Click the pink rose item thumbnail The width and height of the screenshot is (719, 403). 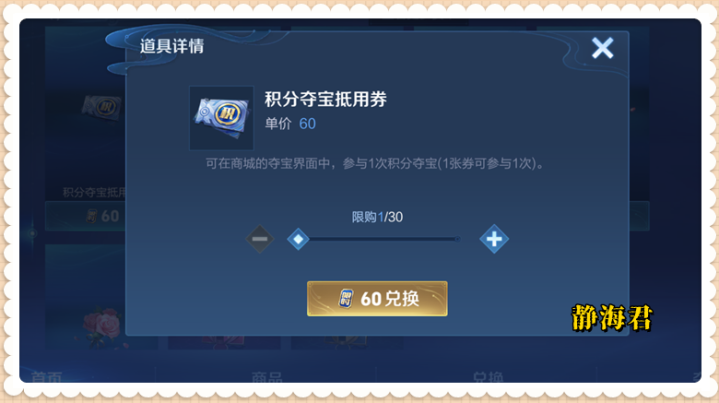[x=102, y=326]
